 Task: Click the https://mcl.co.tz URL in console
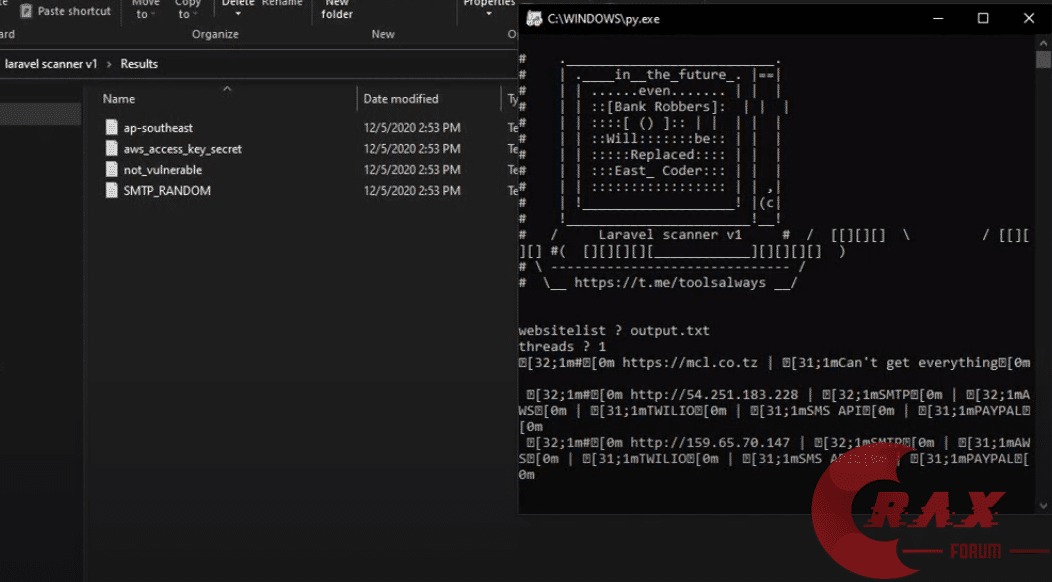[x=690, y=362]
